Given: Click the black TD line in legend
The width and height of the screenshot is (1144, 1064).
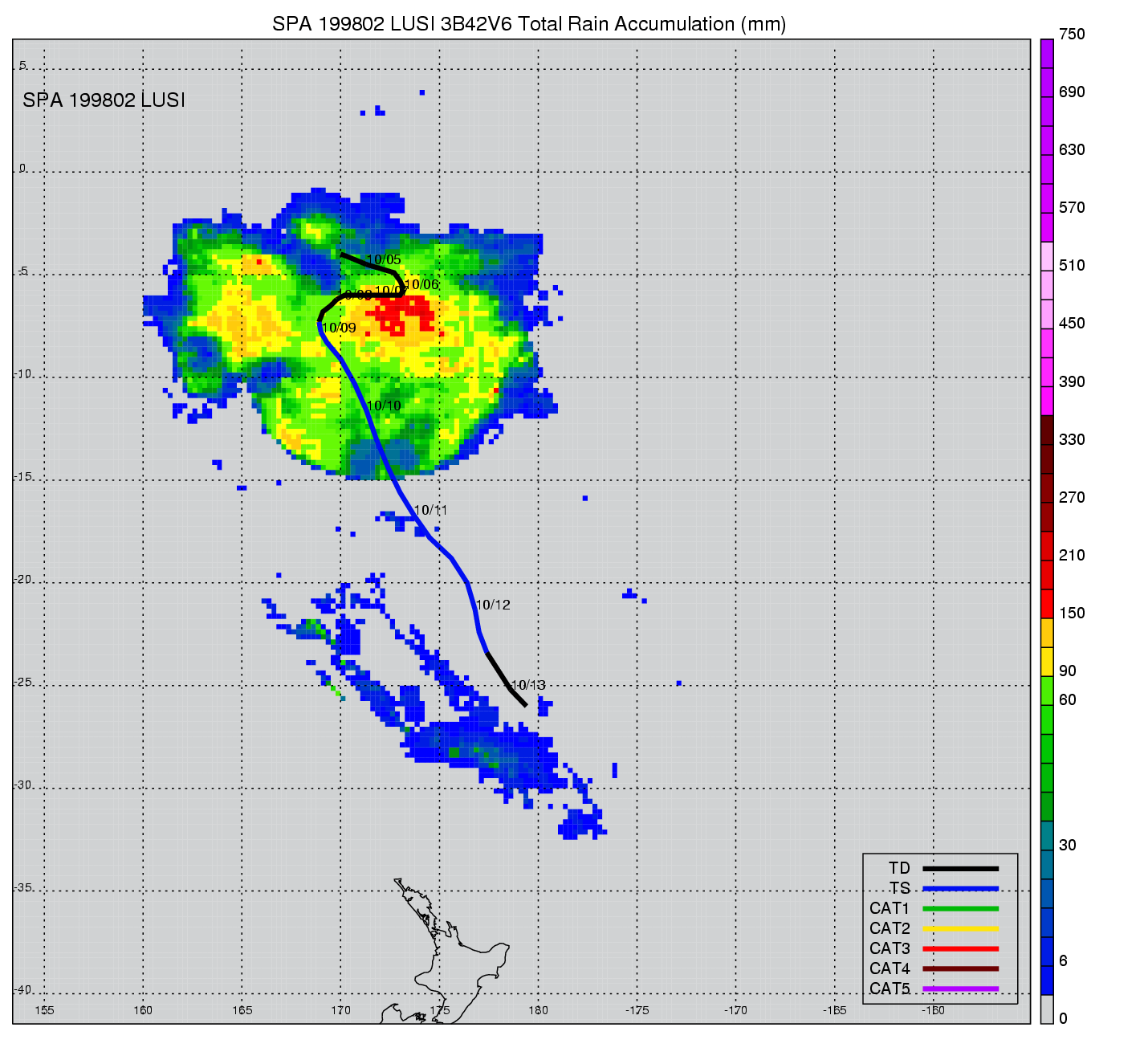Looking at the screenshot, I should [960, 868].
